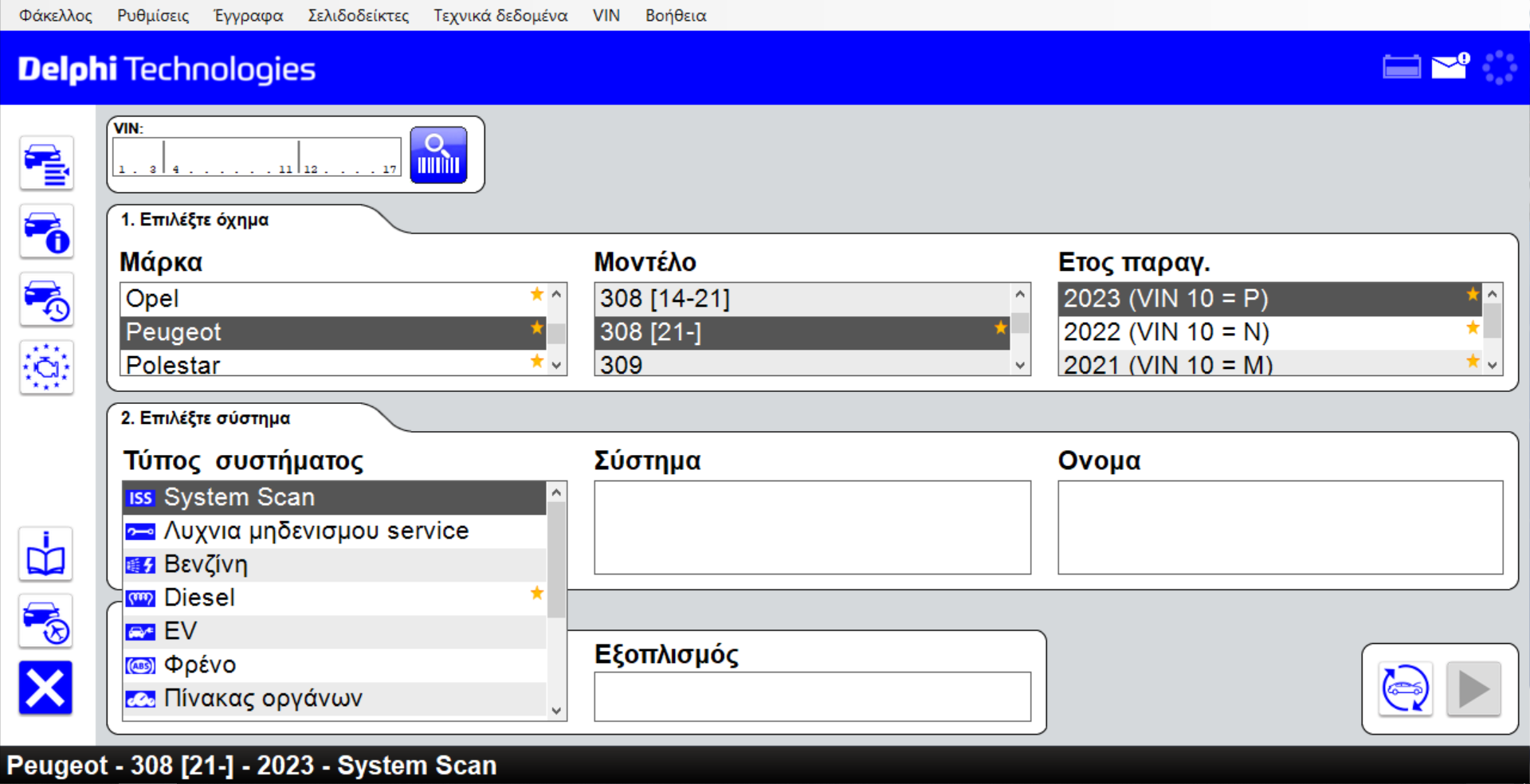Select model 308 [21-]
The image size is (1530, 784).
click(x=802, y=332)
